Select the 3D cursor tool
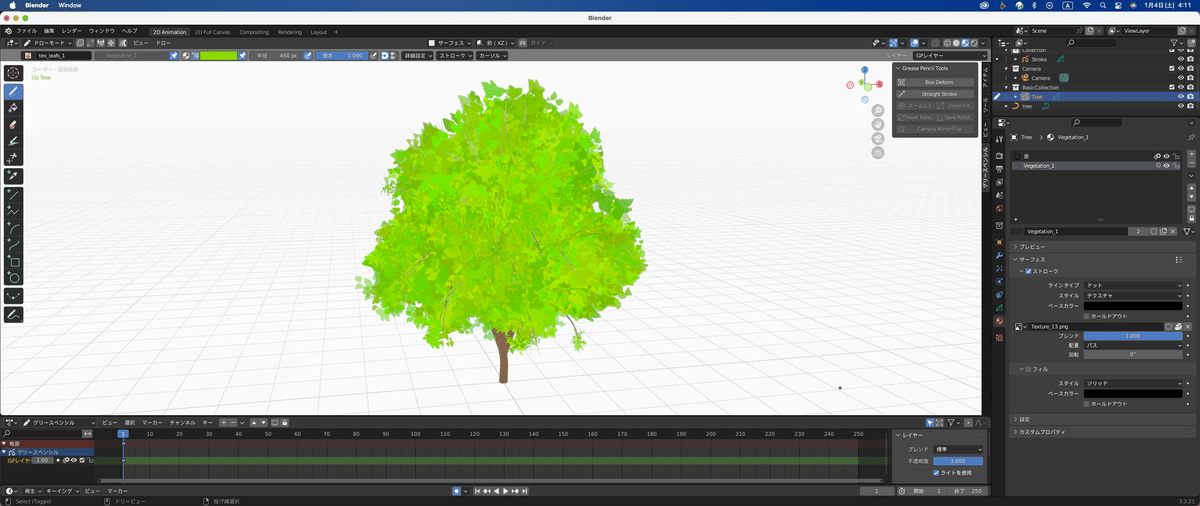 point(14,73)
